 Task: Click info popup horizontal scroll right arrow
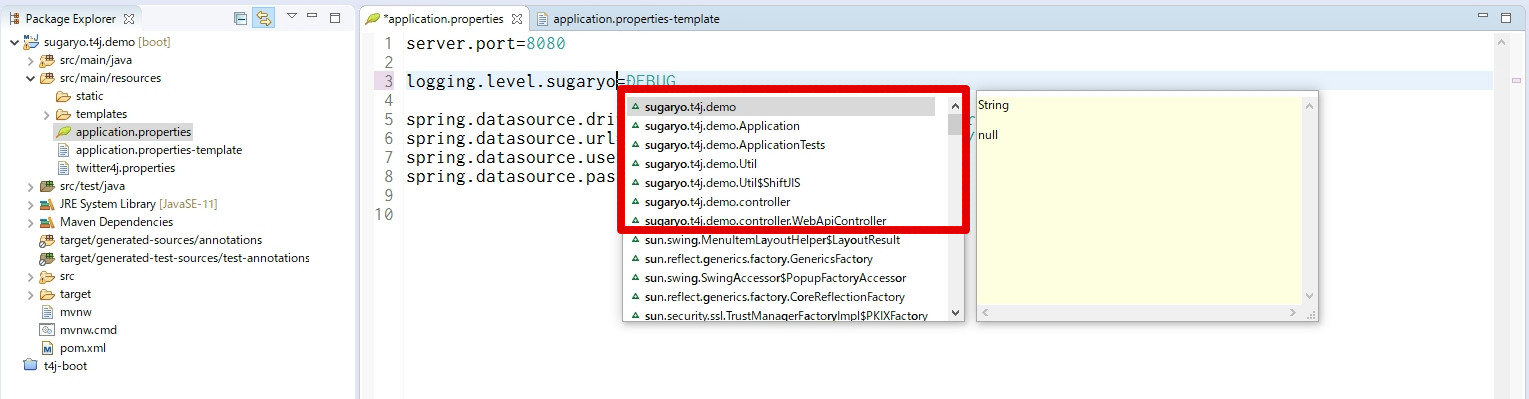1294,313
